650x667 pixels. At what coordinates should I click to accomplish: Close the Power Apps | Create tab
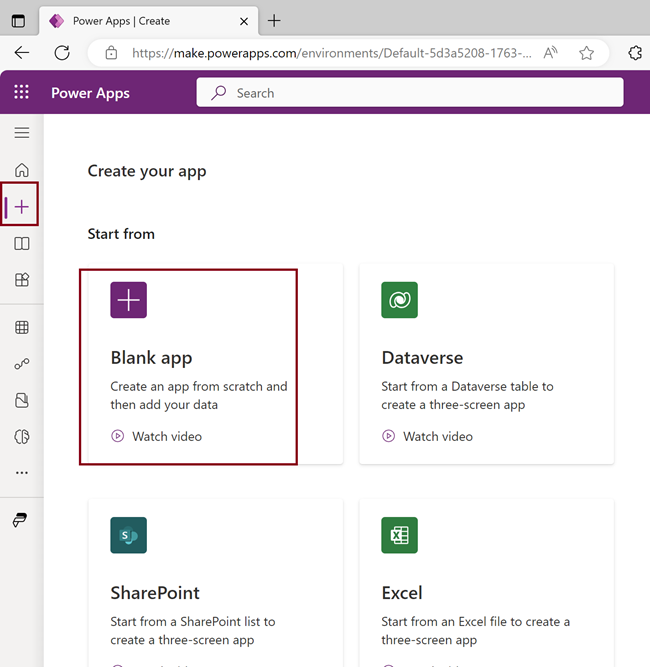tap(244, 21)
